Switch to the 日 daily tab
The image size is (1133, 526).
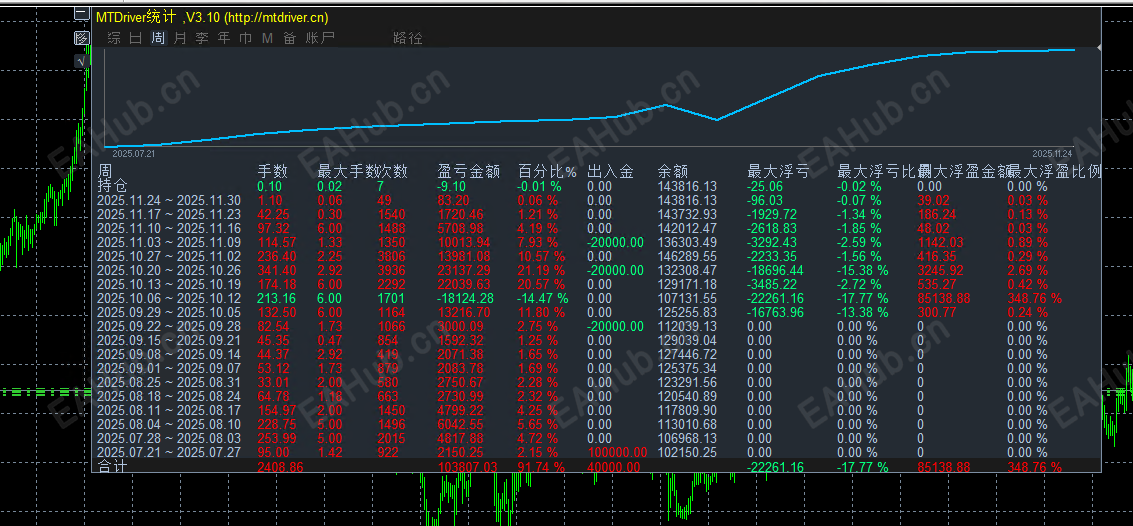pyautogui.click(x=136, y=38)
